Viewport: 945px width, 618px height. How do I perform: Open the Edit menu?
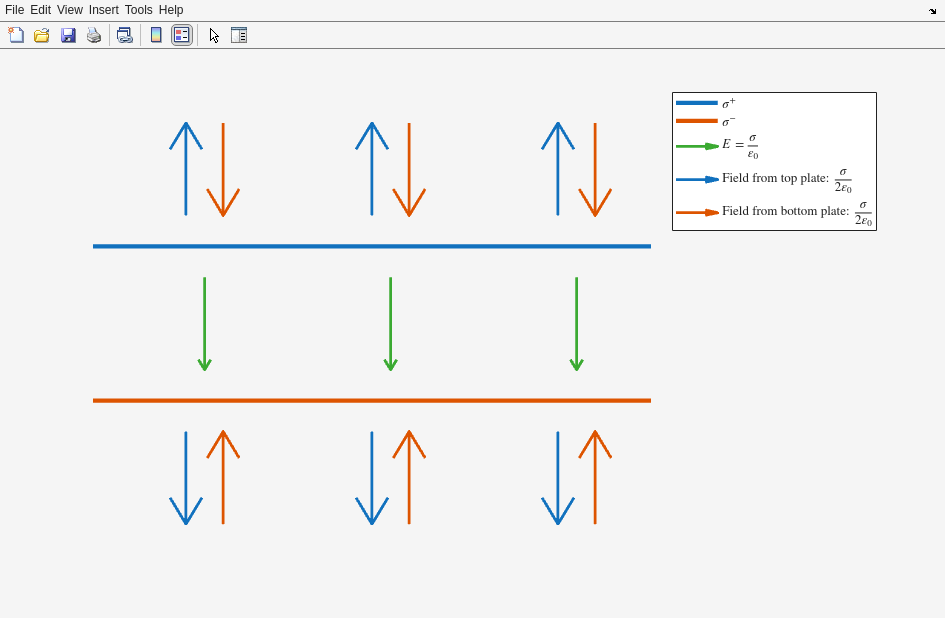40,10
